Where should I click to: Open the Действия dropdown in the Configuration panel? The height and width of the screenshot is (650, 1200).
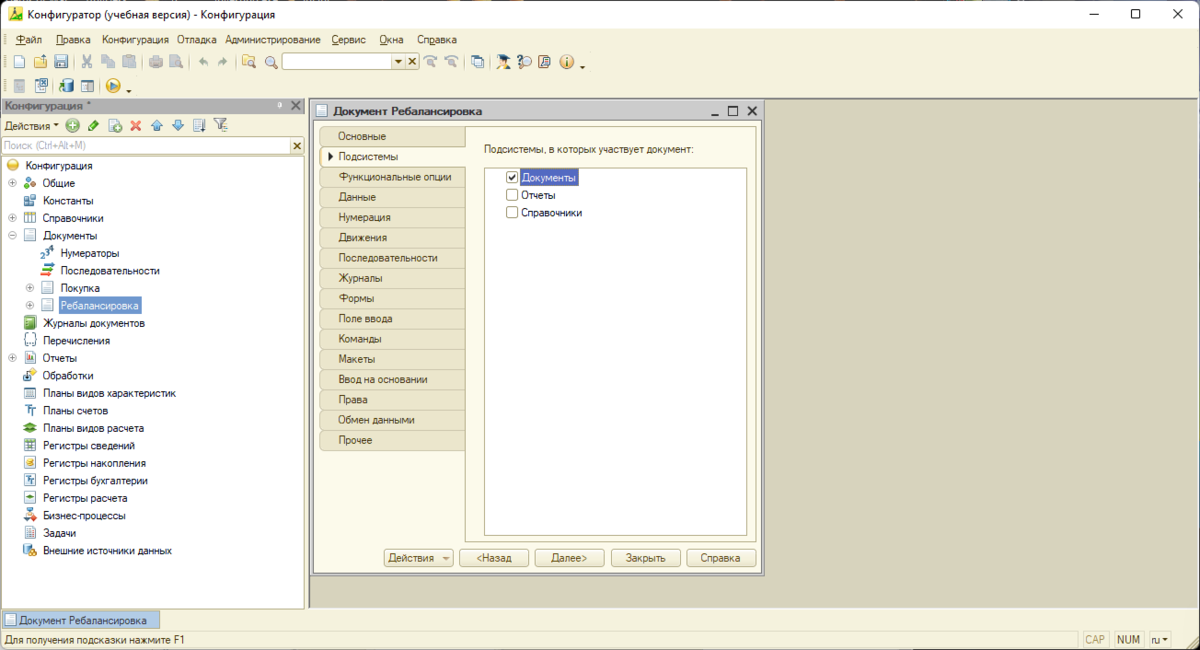(31, 126)
